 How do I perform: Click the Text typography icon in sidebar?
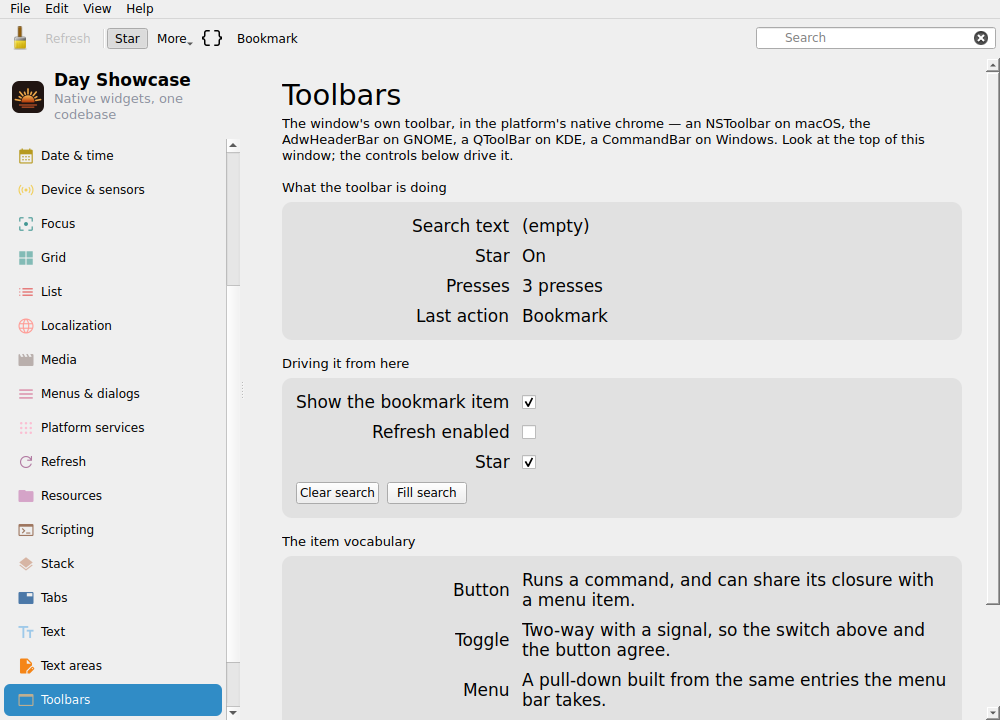(x=26, y=632)
